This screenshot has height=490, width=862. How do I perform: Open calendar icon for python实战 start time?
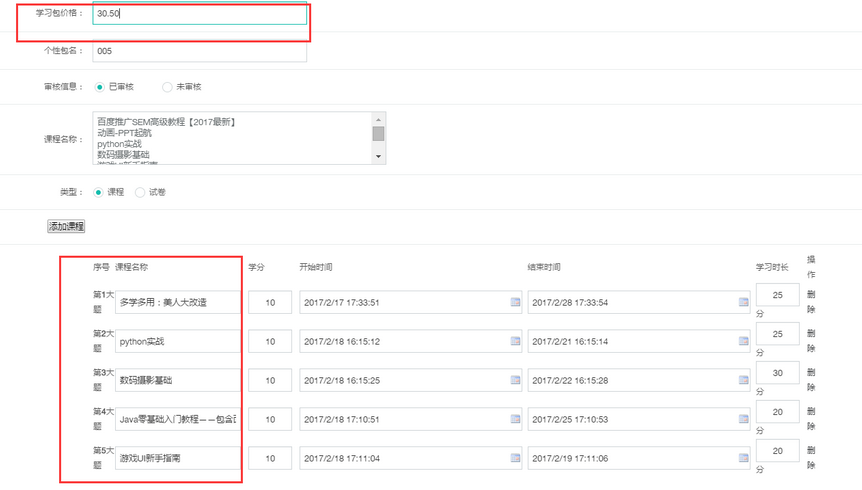(x=515, y=341)
